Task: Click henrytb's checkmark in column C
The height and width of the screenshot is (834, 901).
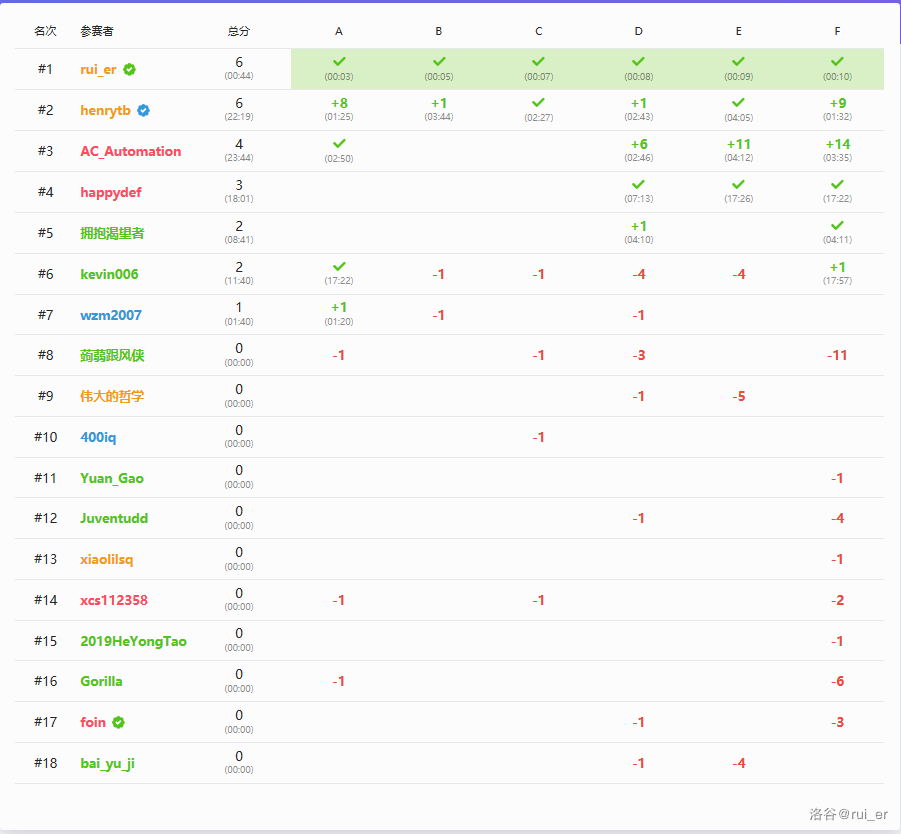Action: click(538, 103)
